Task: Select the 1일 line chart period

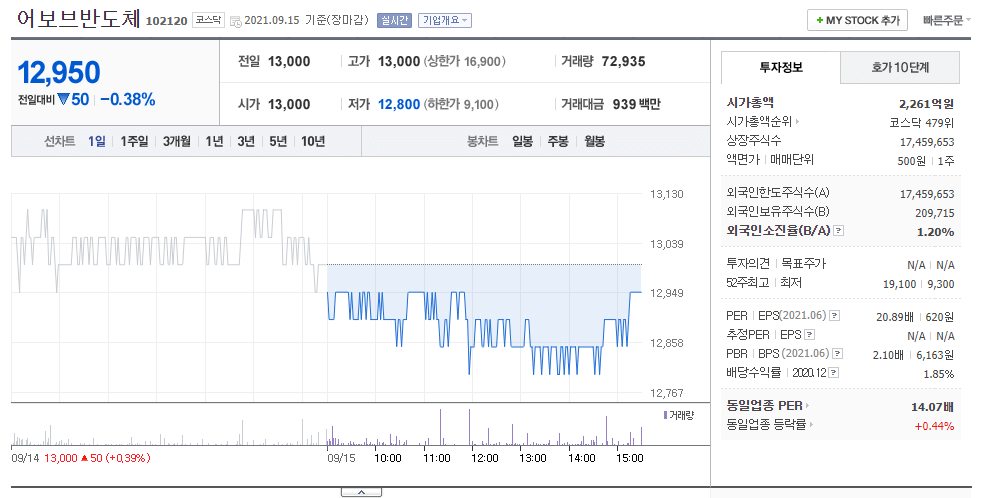Action: 97,141
